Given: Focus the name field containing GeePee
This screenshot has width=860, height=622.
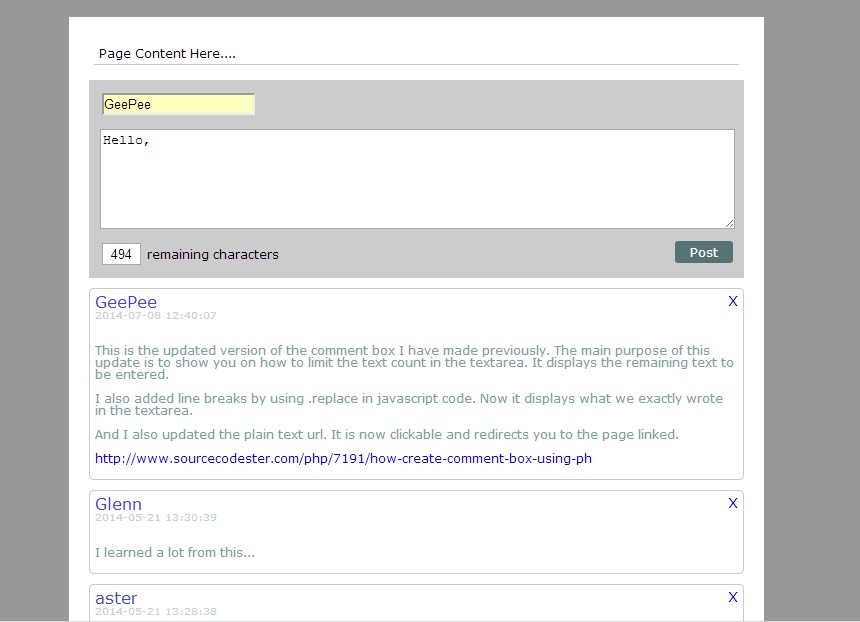Looking at the screenshot, I should 178,104.
